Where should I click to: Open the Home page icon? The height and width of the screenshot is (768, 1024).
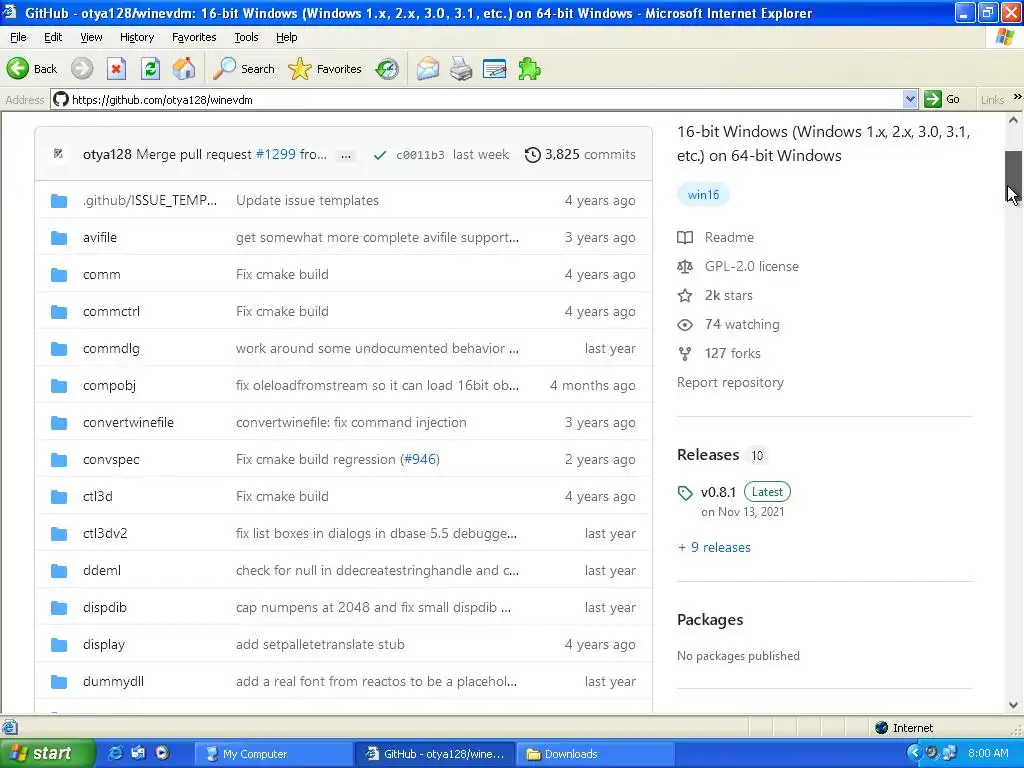click(x=184, y=69)
